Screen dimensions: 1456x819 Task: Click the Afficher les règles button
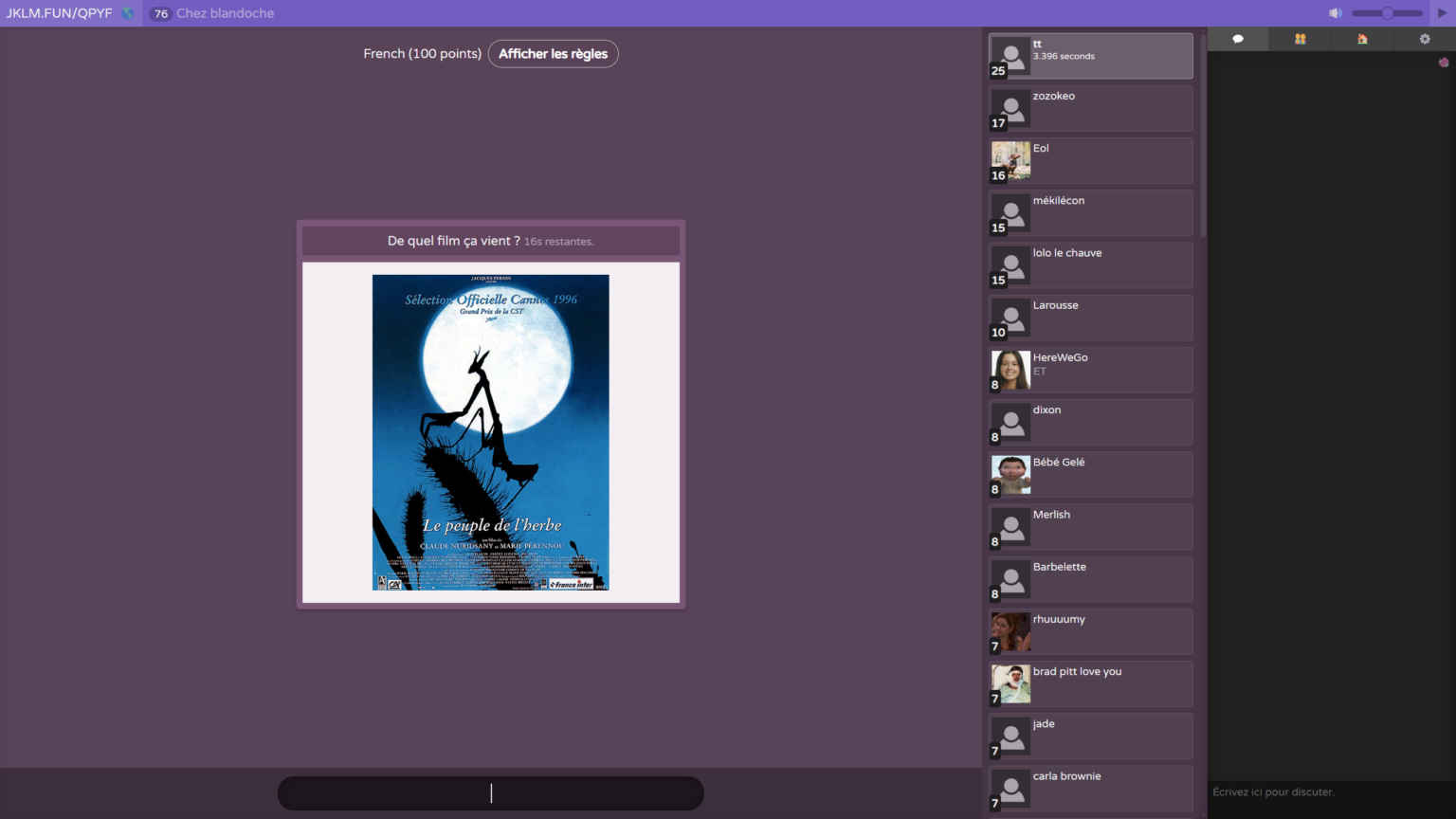tap(553, 54)
